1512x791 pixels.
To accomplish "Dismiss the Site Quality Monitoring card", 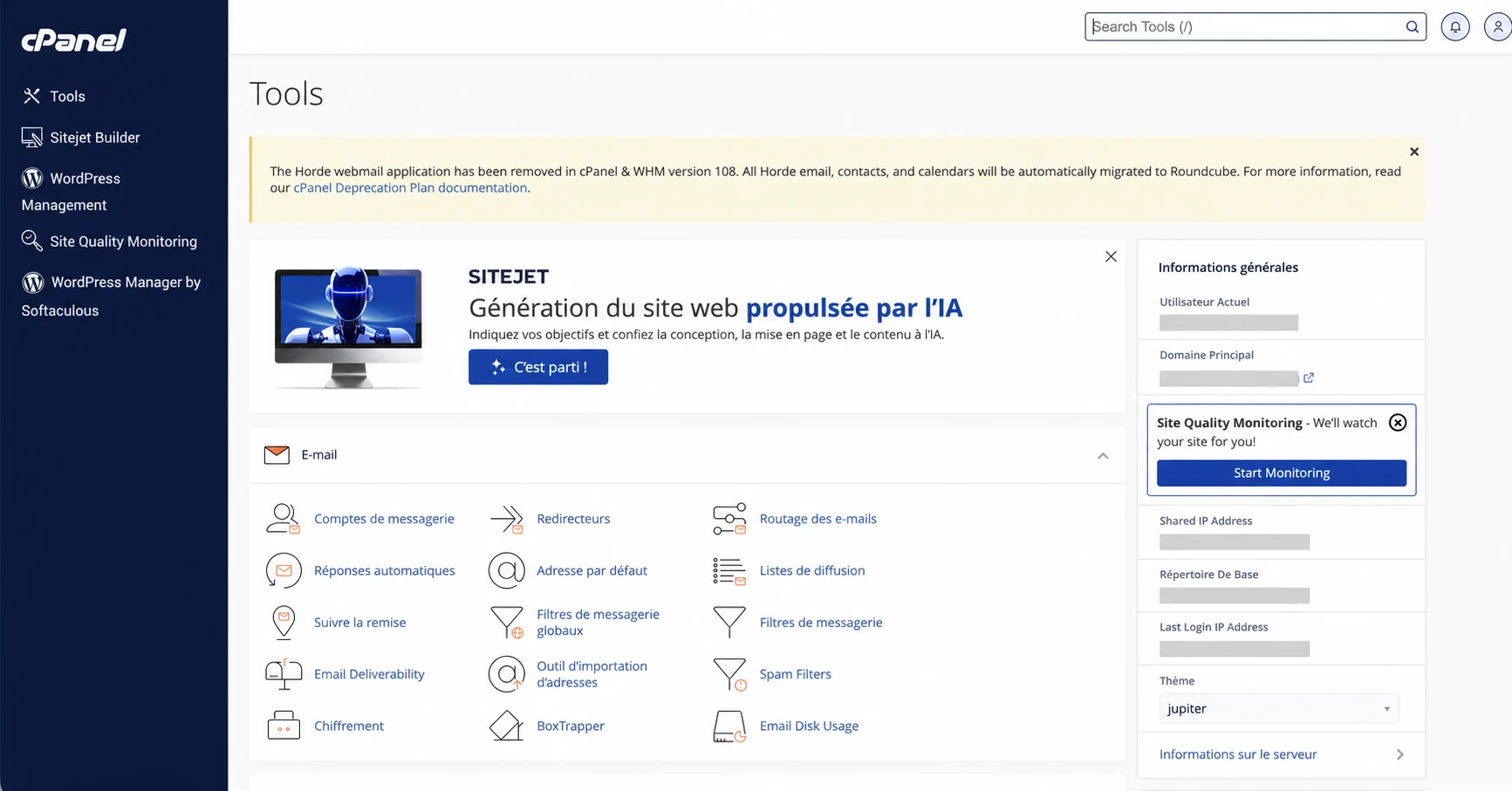I will 1398,423.
